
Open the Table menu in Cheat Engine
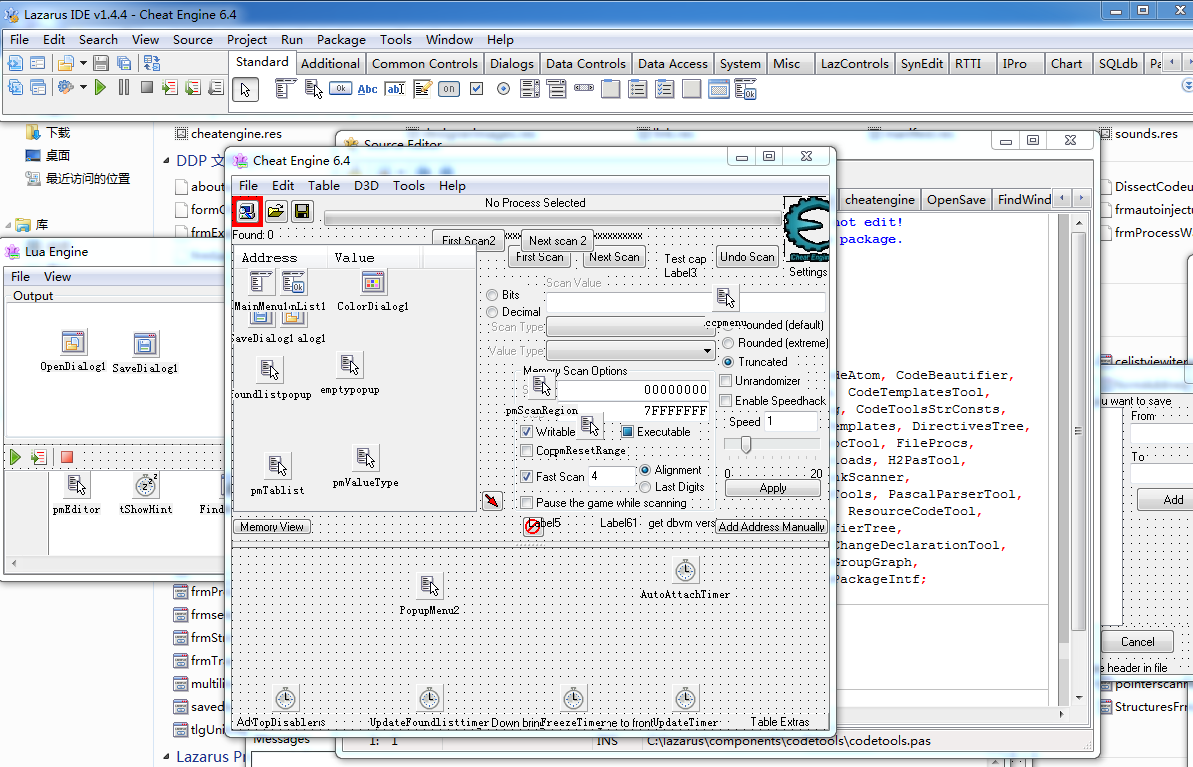(323, 186)
